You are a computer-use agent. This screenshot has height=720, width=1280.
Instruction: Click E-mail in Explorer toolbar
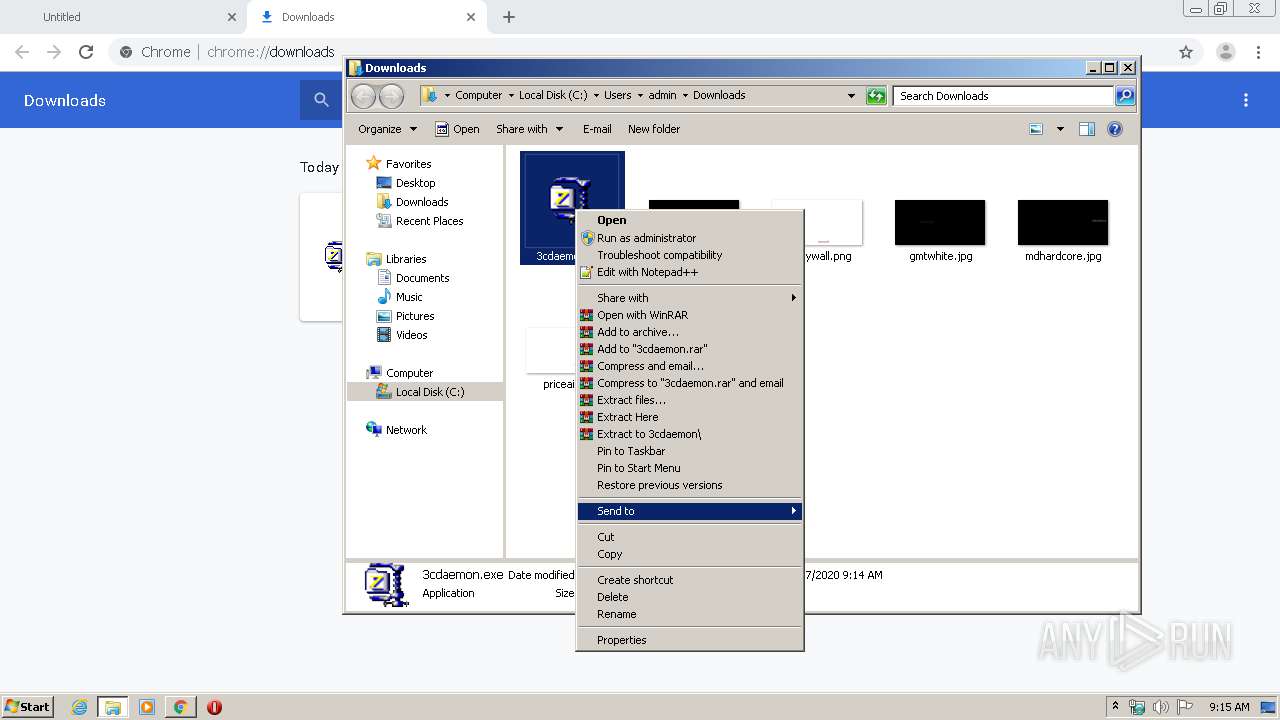click(597, 129)
